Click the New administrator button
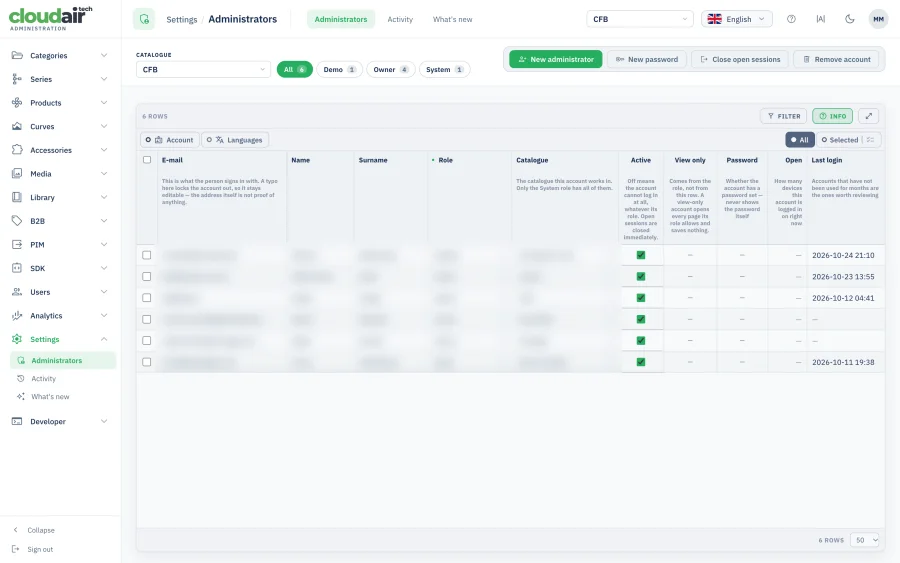The width and height of the screenshot is (900, 563). [x=556, y=59]
